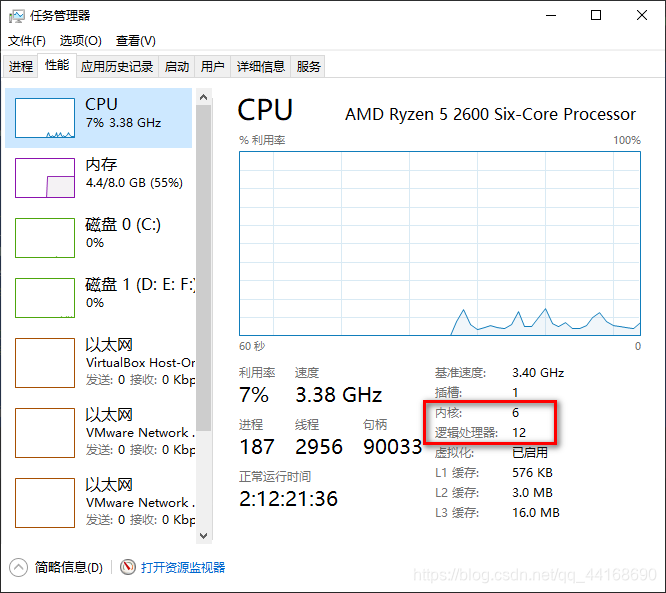Select the first VMware Network 以太网 icon
The width and height of the screenshot is (666, 593).
click(45, 433)
